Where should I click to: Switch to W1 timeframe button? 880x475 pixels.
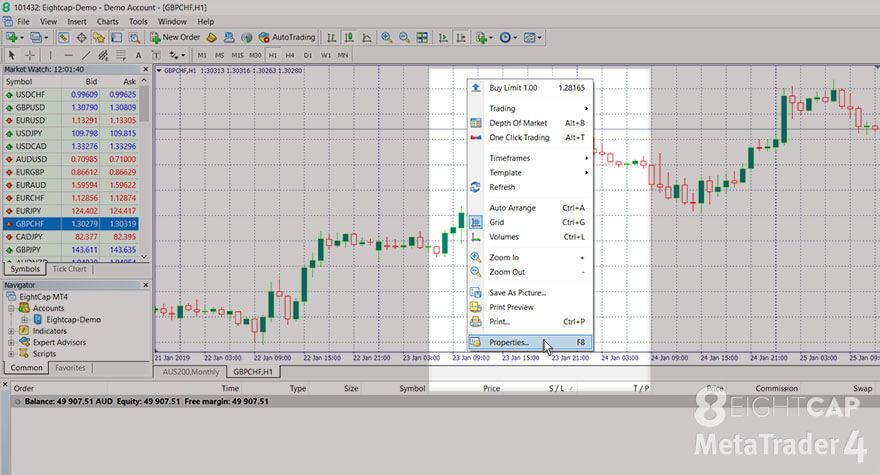(326, 55)
